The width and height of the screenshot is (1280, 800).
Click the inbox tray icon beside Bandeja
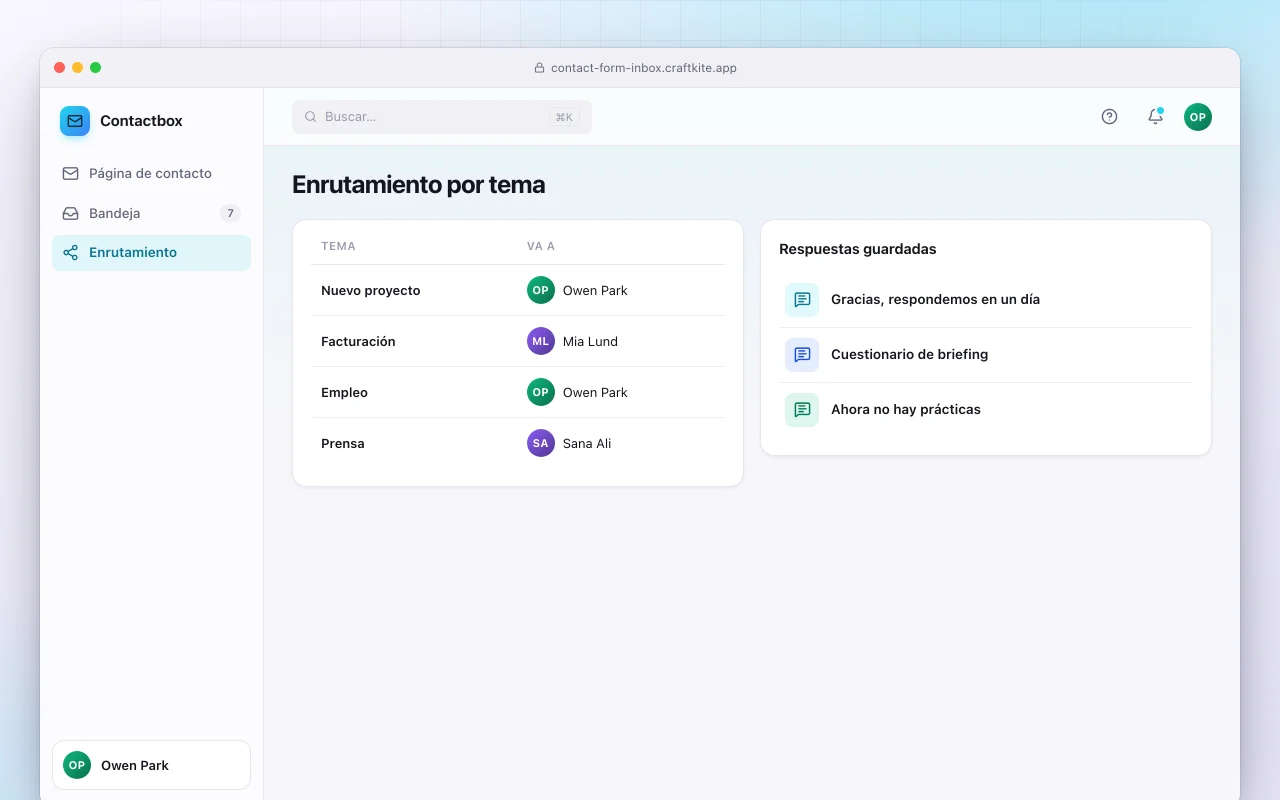pos(70,213)
